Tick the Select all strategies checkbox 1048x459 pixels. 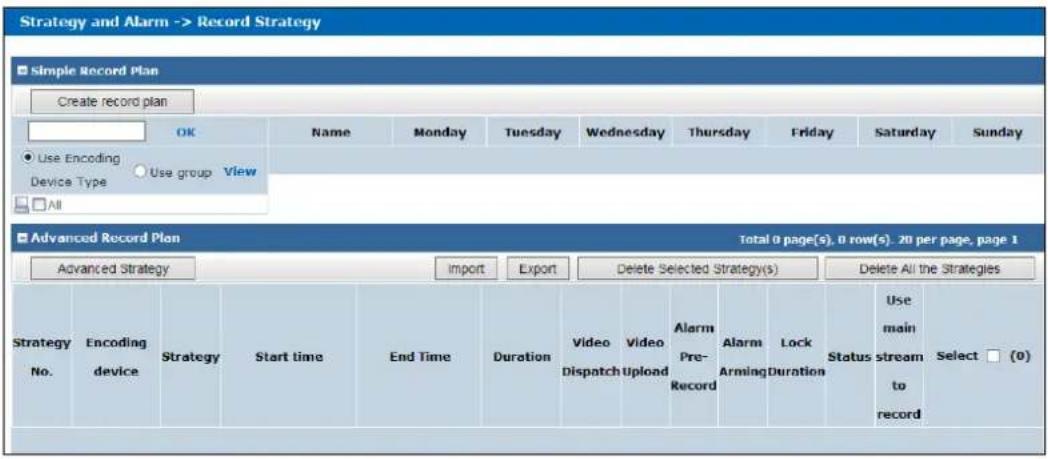pyautogui.click(x=993, y=357)
